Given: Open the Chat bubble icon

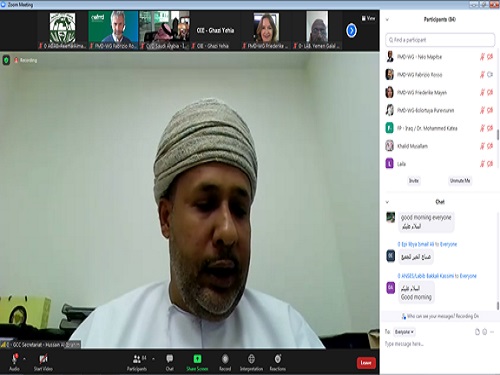Looking at the screenshot, I should [170, 359].
